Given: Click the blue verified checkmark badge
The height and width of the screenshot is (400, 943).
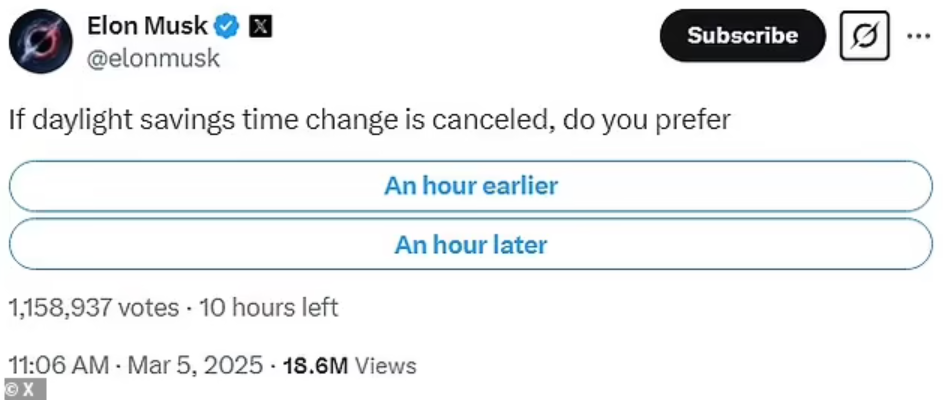Looking at the screenshot, I should 228,26.
